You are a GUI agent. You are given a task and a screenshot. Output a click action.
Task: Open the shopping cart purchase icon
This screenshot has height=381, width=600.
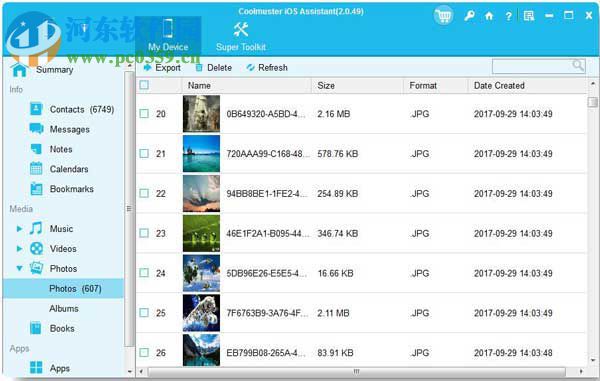pos(443,16)
